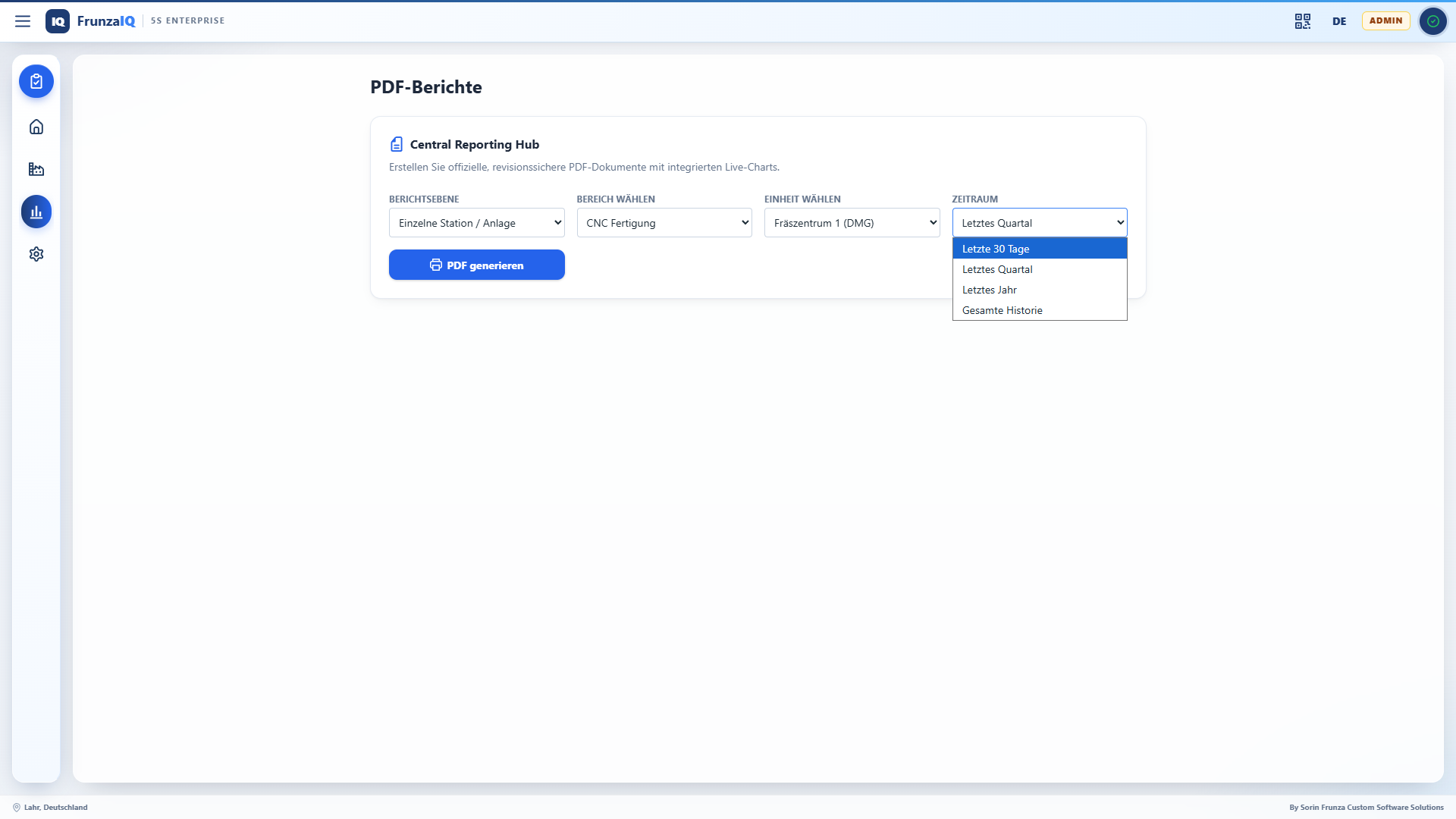This screenshot has width=1456, height=819.
Task: Go to home via sidebar icon
Action: click(x=36, y=127)
